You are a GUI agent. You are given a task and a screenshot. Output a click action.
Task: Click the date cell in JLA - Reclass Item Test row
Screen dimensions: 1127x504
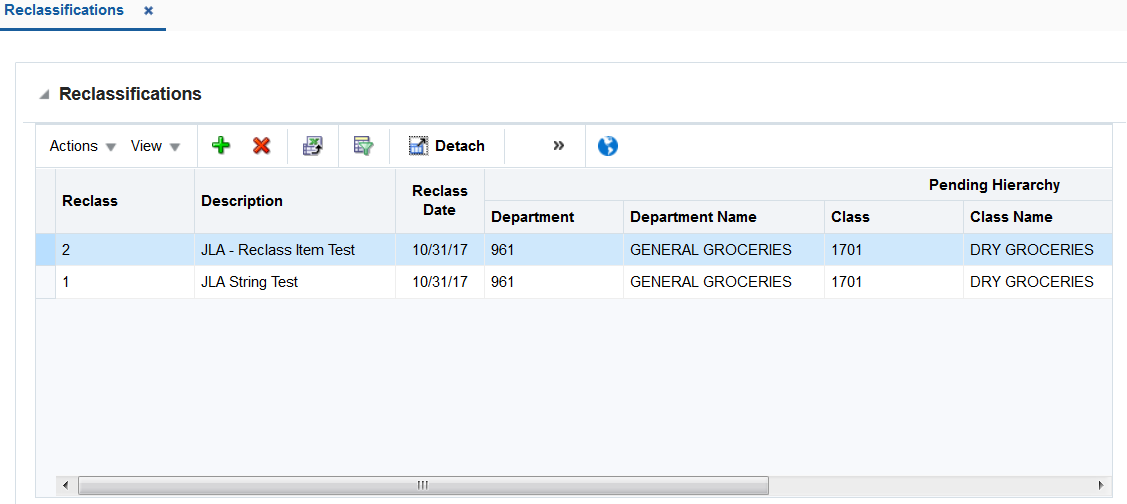440,250
